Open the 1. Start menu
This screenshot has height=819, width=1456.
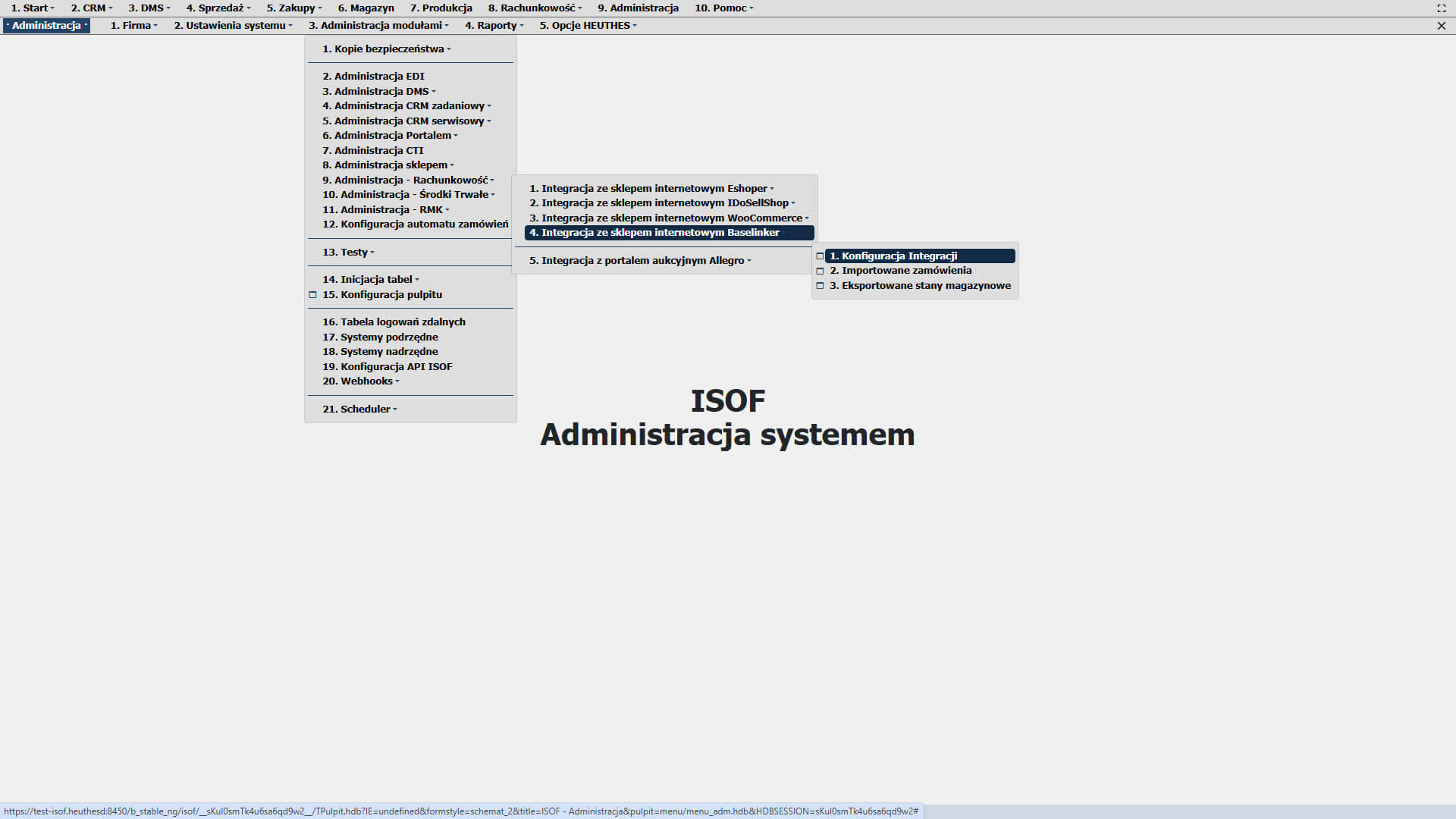pyautogui.click(x=32, y=8)
